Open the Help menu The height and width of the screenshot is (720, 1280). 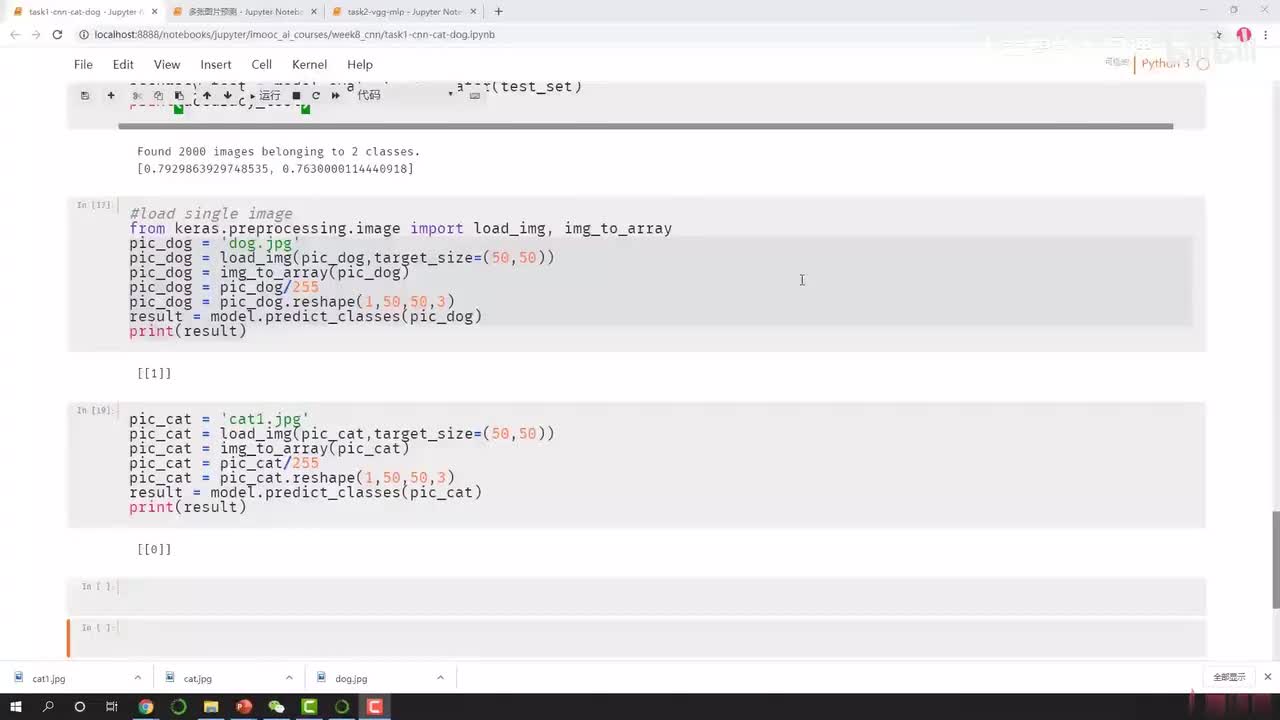[360, 64]
